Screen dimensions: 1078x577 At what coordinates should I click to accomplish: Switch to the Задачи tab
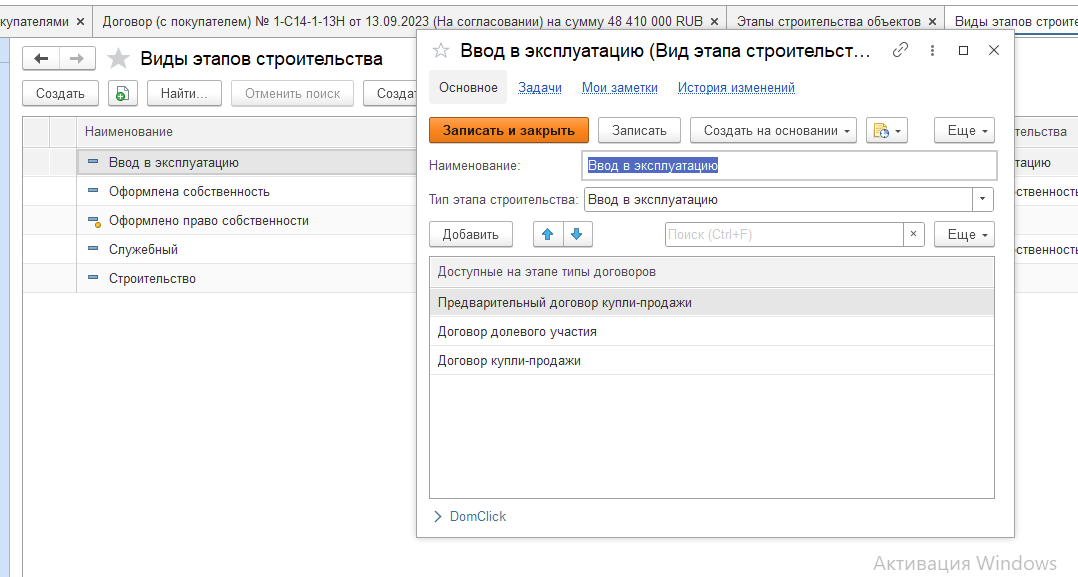[x=539, y=87]
